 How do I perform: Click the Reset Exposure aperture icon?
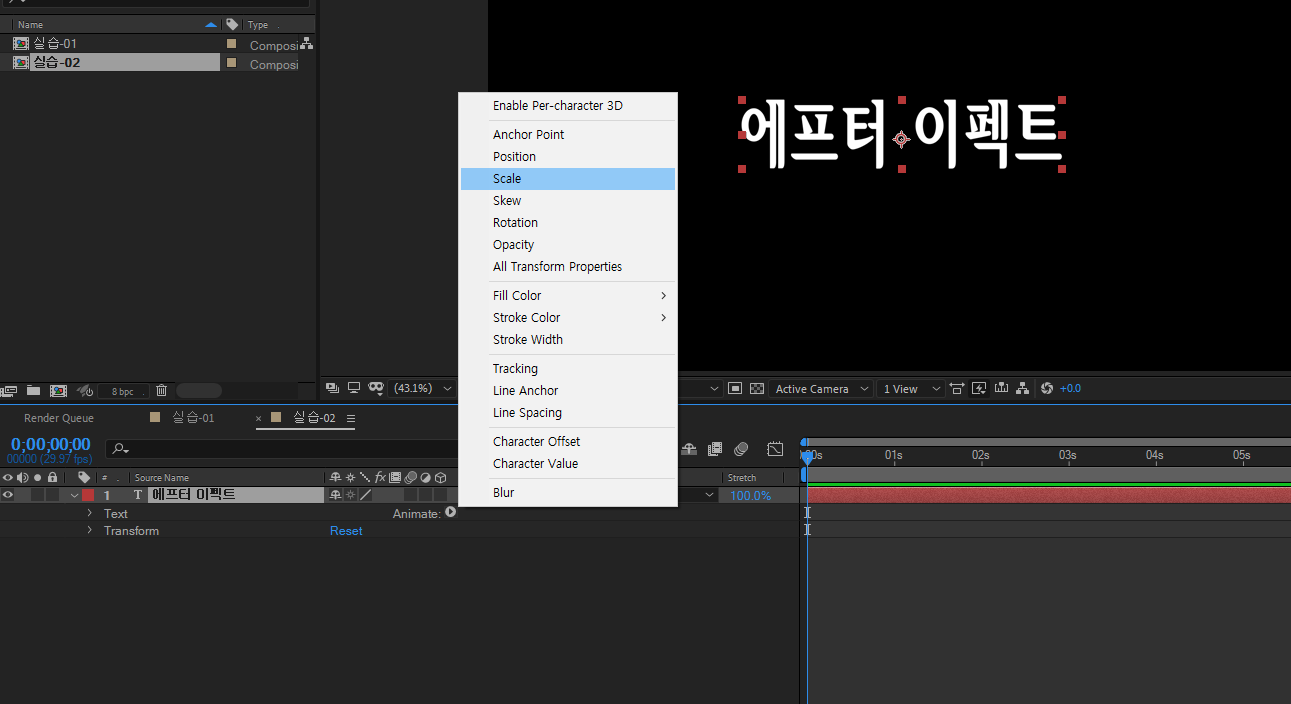point(1047,388)
